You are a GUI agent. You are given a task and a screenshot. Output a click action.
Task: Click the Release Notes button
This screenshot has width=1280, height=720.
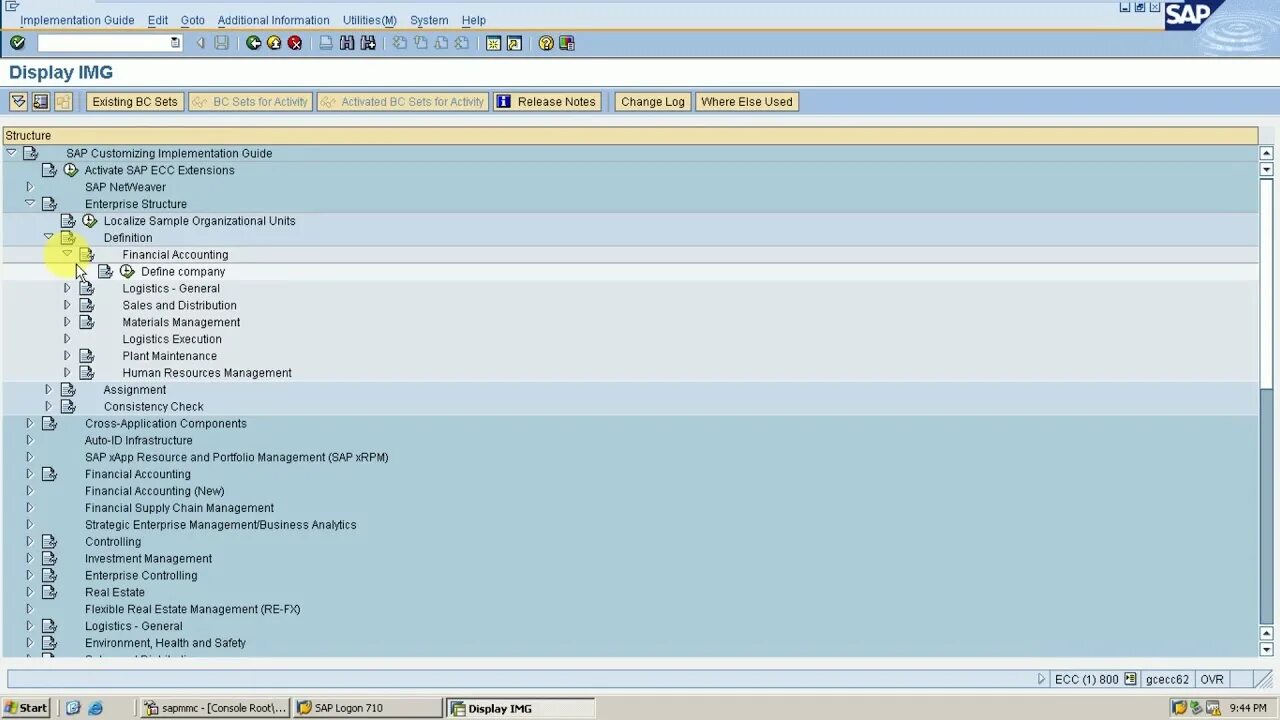click(547, 101)
